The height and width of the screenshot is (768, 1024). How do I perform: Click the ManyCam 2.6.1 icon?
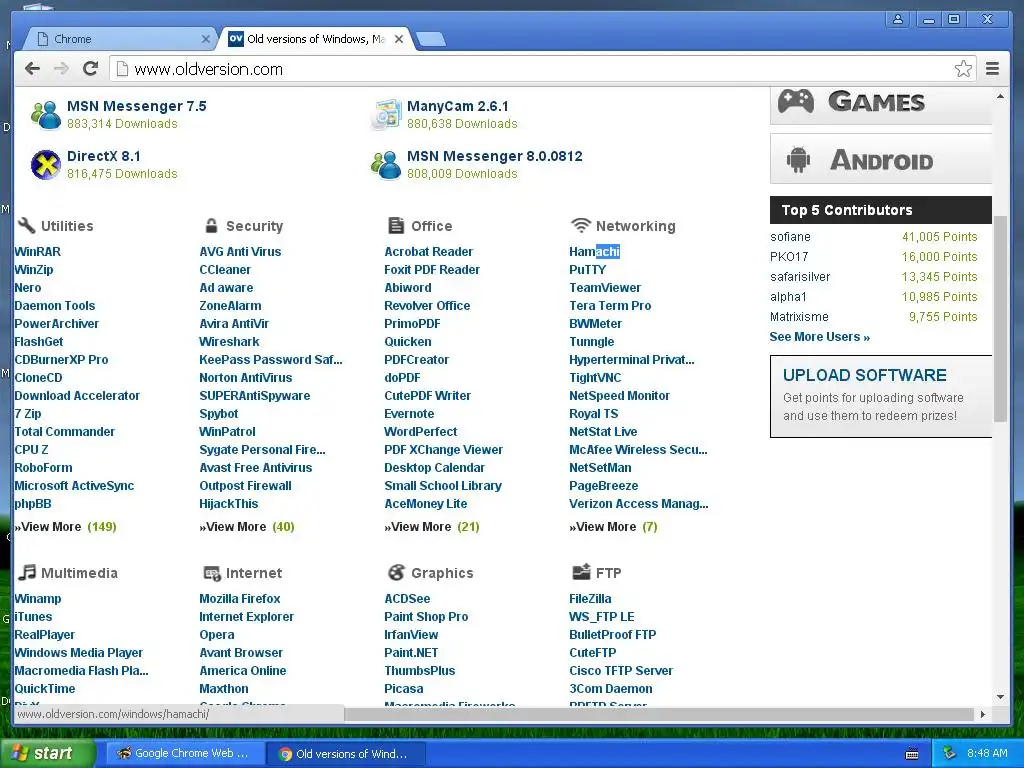coord(386,114)
